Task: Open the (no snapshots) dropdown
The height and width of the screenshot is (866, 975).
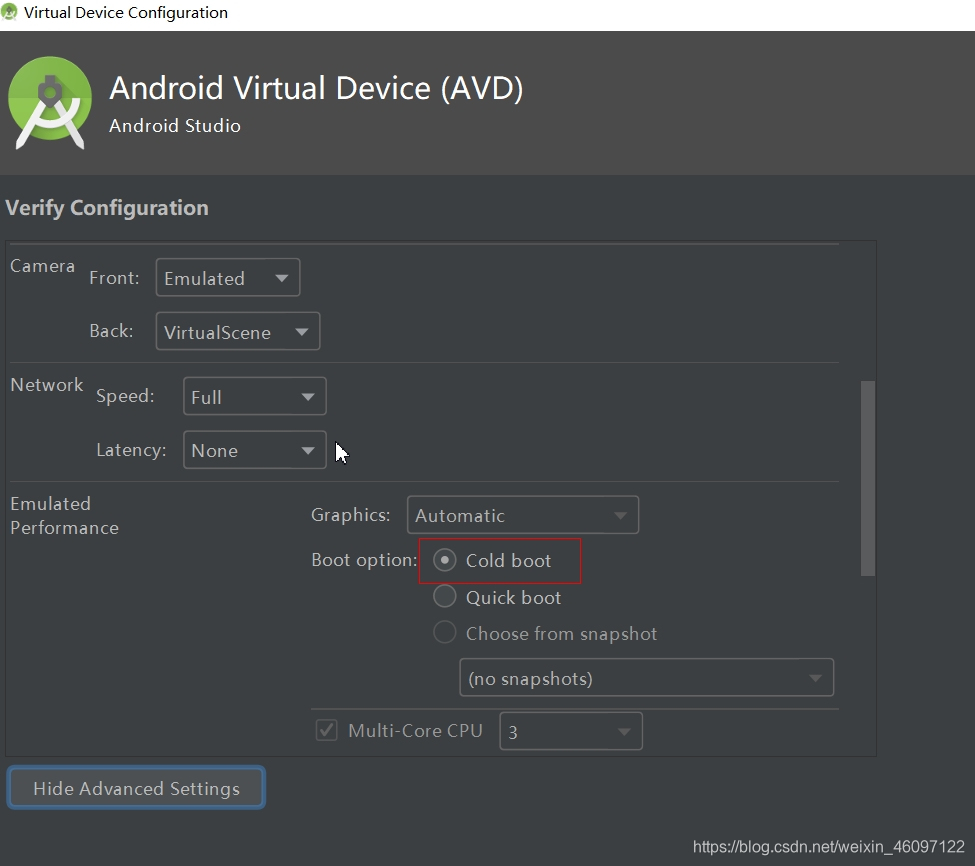Action: (x=646, y=678)
